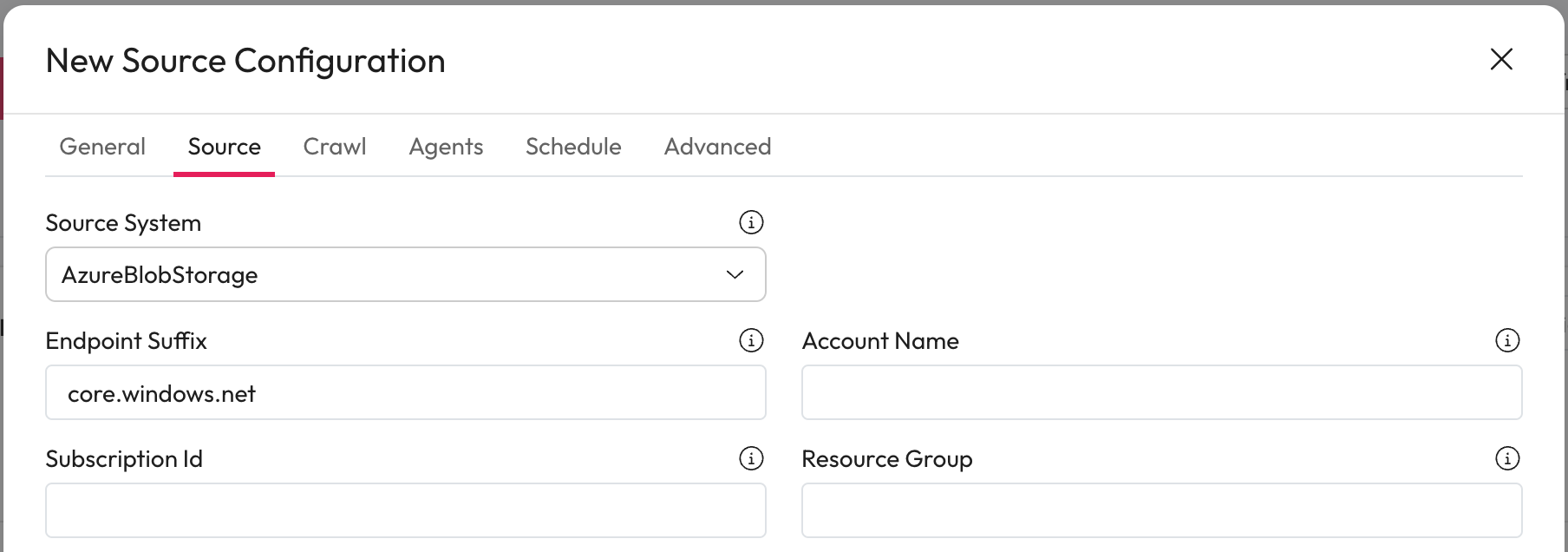Switch to the Schedule tab

[x=573, y=147]
